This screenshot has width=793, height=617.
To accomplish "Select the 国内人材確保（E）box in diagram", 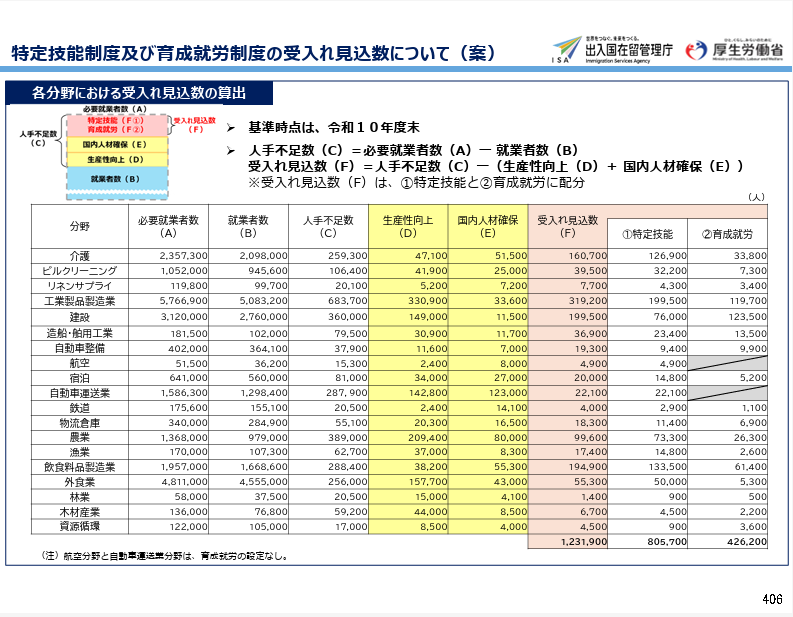I will point(115,144).
